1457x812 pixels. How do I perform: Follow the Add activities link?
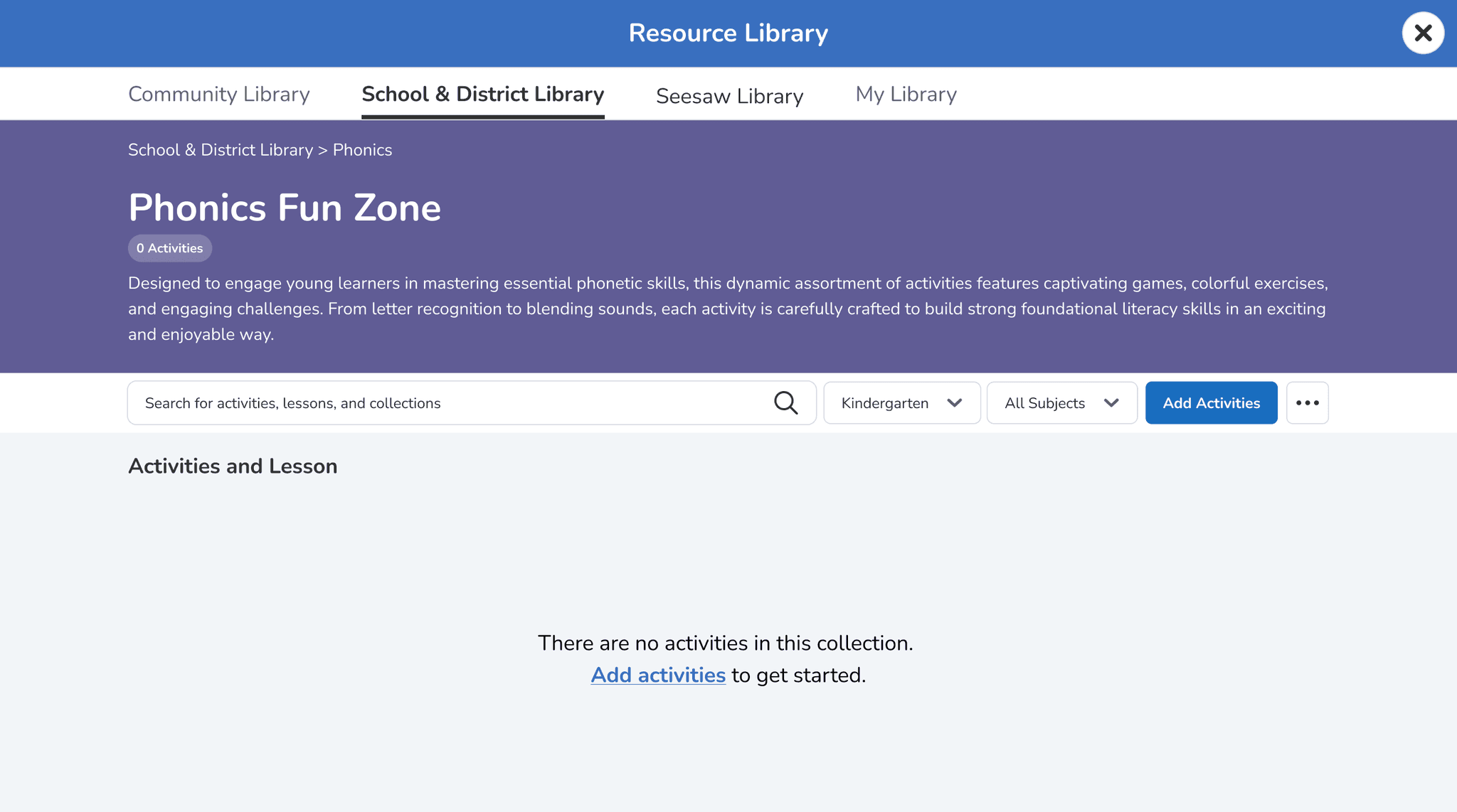pos(658,675)
